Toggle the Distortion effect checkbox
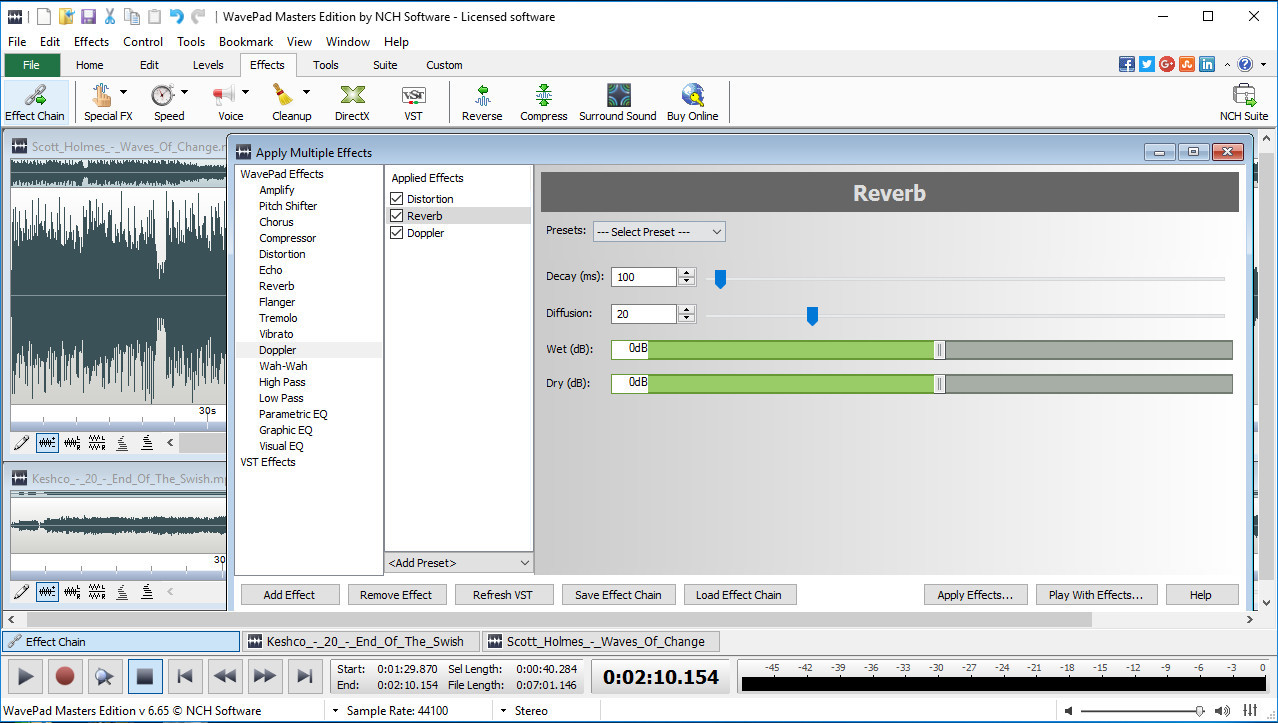1278x723 pixels. 397,199
